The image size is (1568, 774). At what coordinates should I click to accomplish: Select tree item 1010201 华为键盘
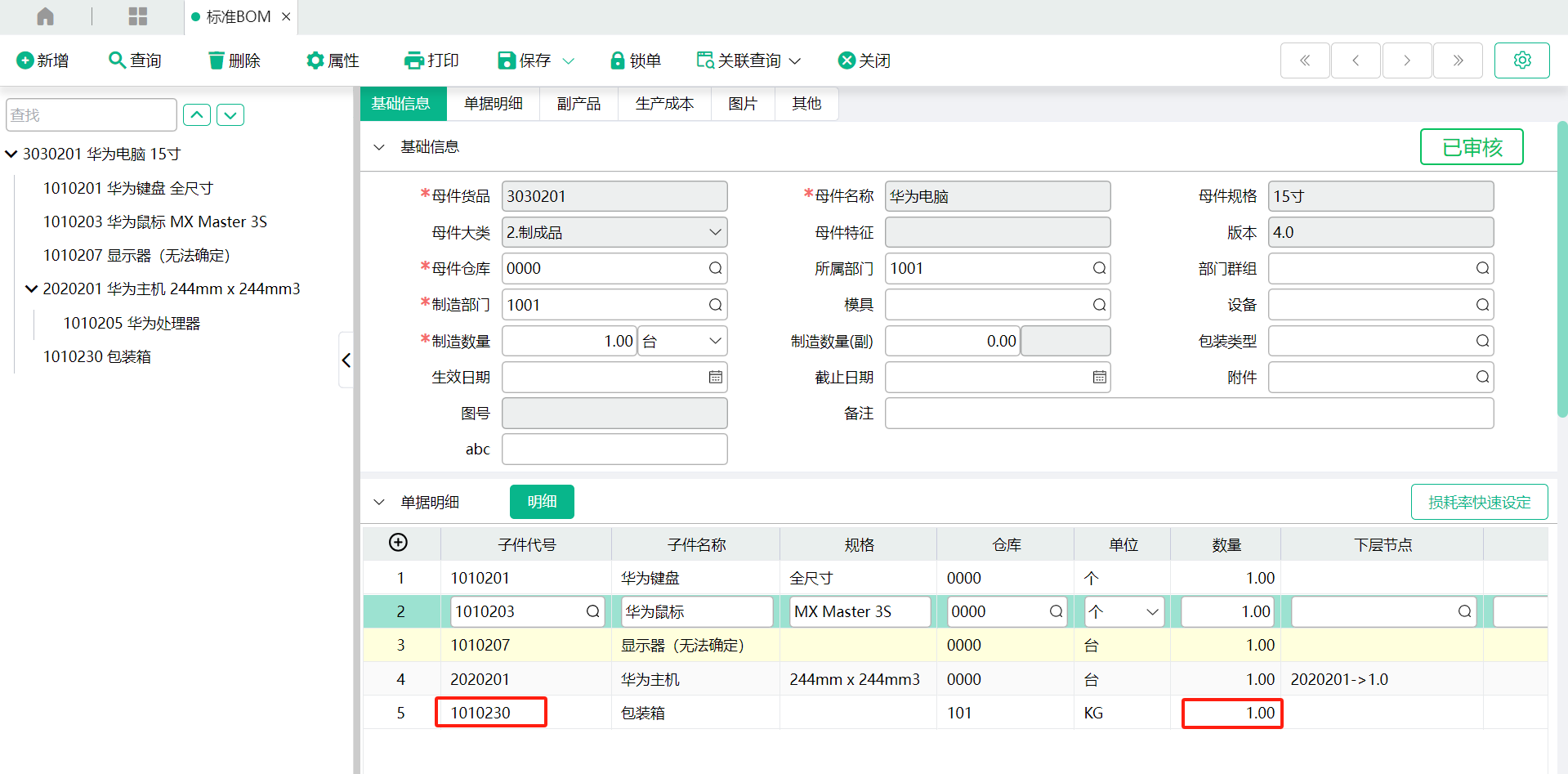coord(128,188)
